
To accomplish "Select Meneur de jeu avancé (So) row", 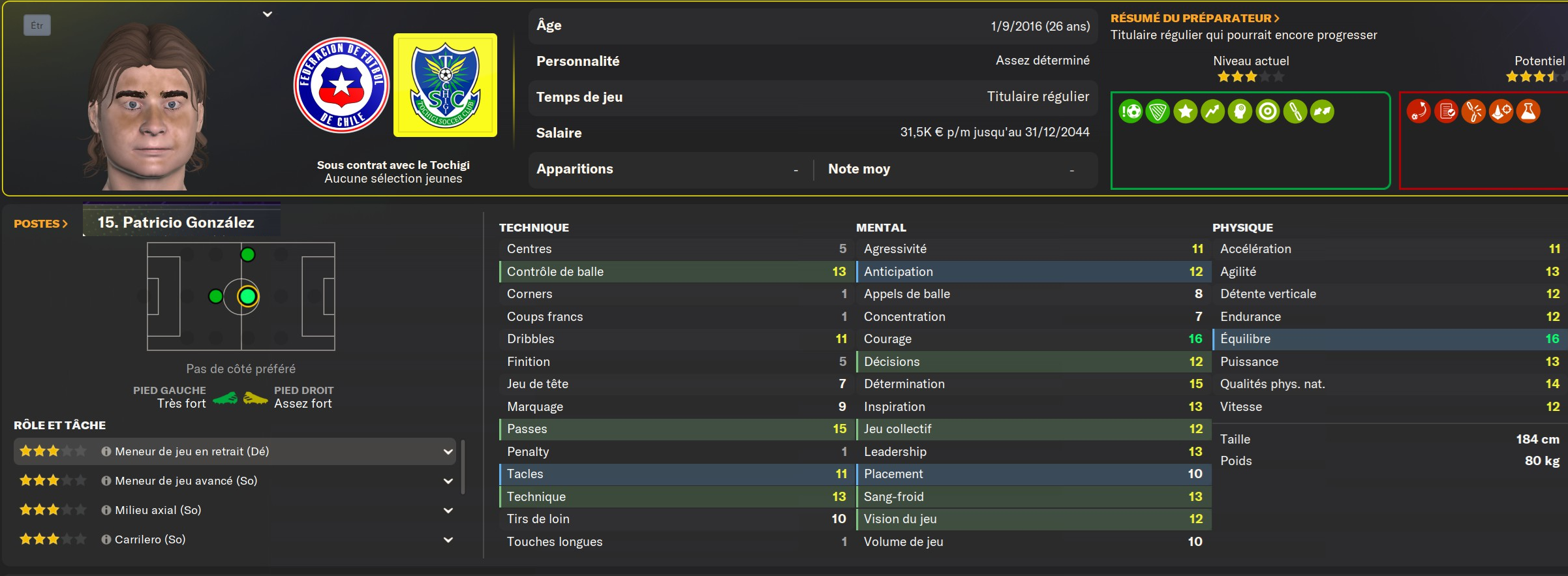I will coord(186,481).
